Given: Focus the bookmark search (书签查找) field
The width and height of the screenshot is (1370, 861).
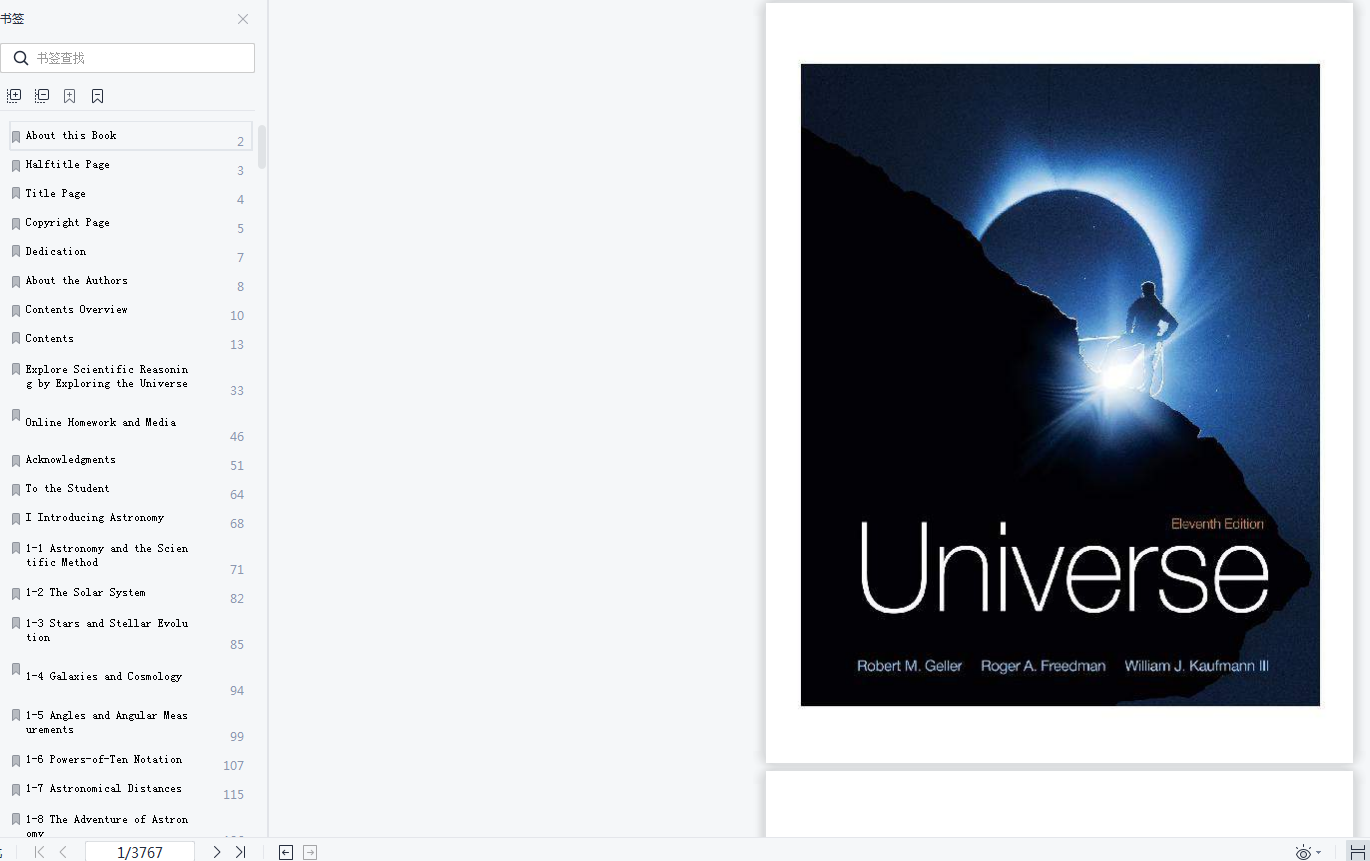Looking at the screenshot, I should (128, 58).
